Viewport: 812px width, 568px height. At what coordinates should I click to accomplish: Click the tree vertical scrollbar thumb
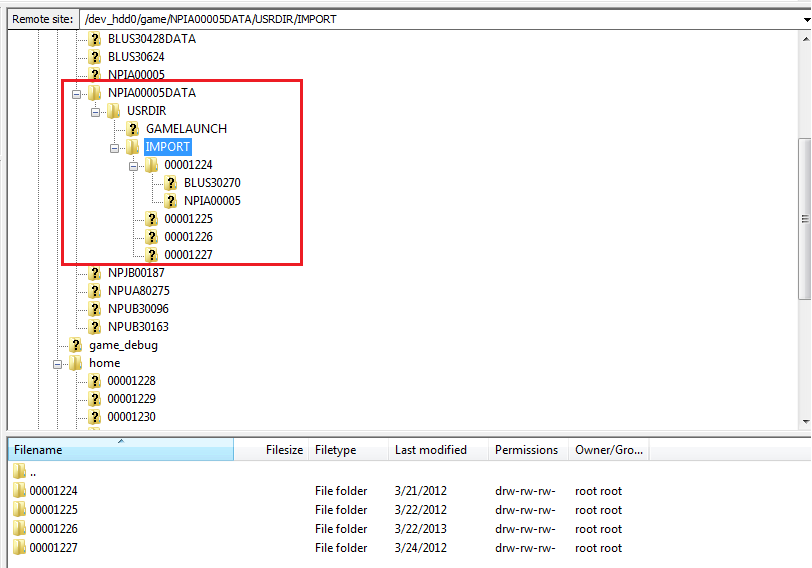pyautogui.click(x=805, y=219)
